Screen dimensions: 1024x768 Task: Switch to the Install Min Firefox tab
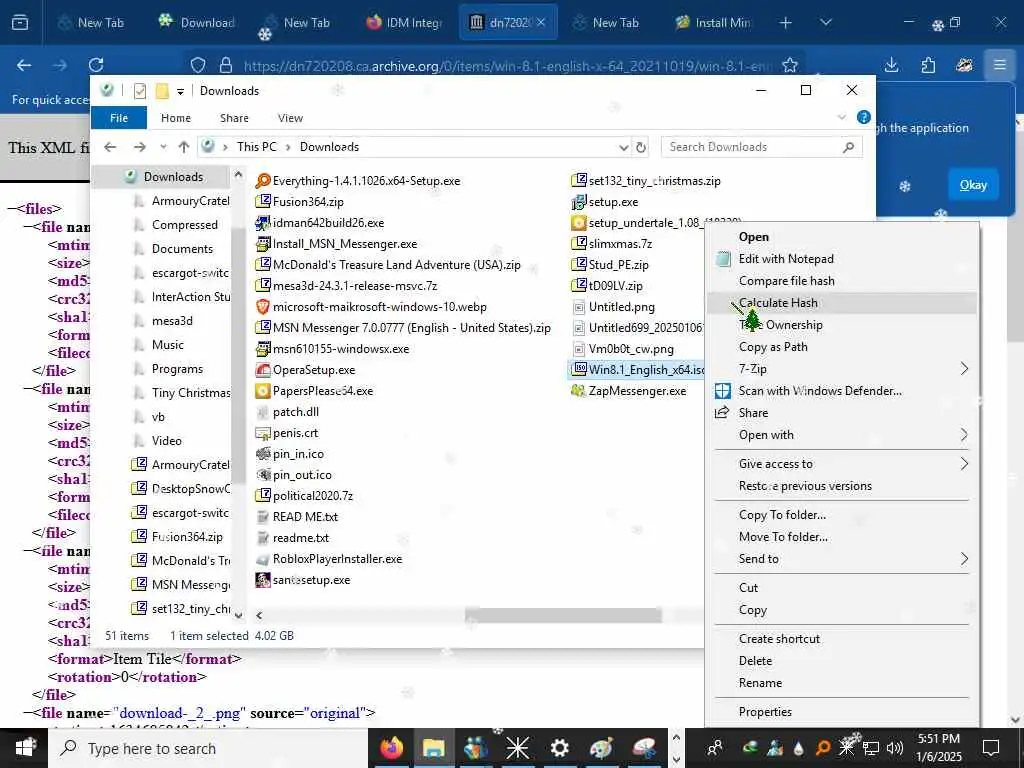click(713, 23)
